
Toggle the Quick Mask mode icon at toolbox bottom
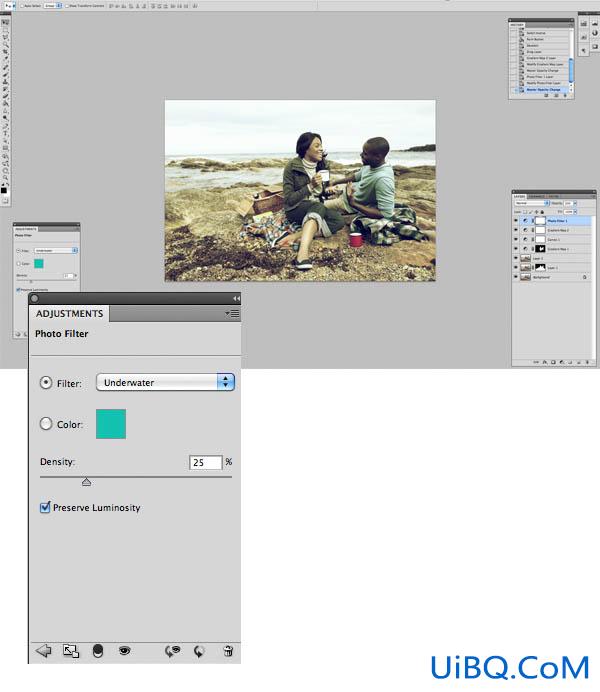click(5, 200)
